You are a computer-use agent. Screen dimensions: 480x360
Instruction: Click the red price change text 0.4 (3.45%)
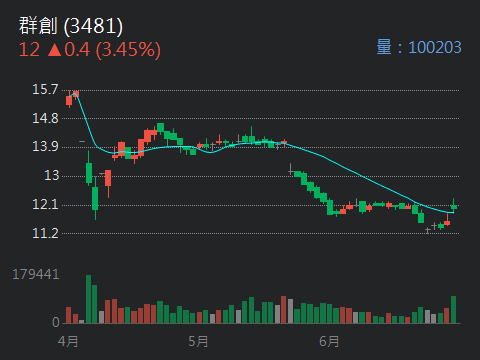coord(112,50)
